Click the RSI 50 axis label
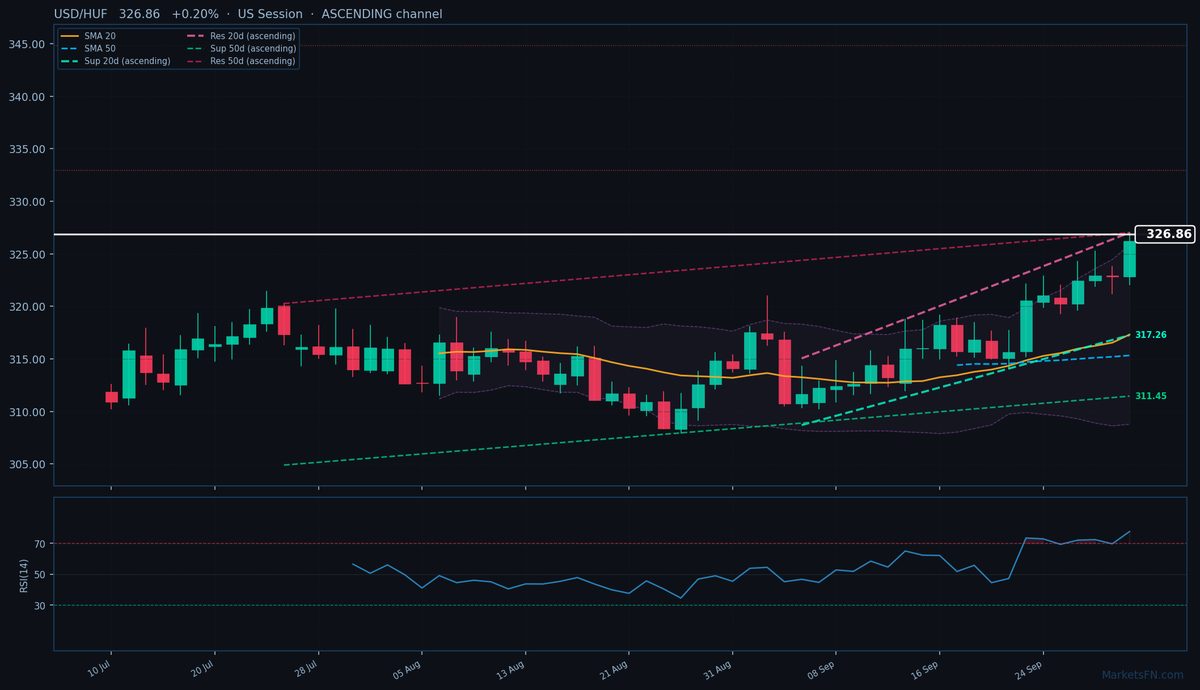Viewport: 1200px width, 690px height. (x=41, y=575)
